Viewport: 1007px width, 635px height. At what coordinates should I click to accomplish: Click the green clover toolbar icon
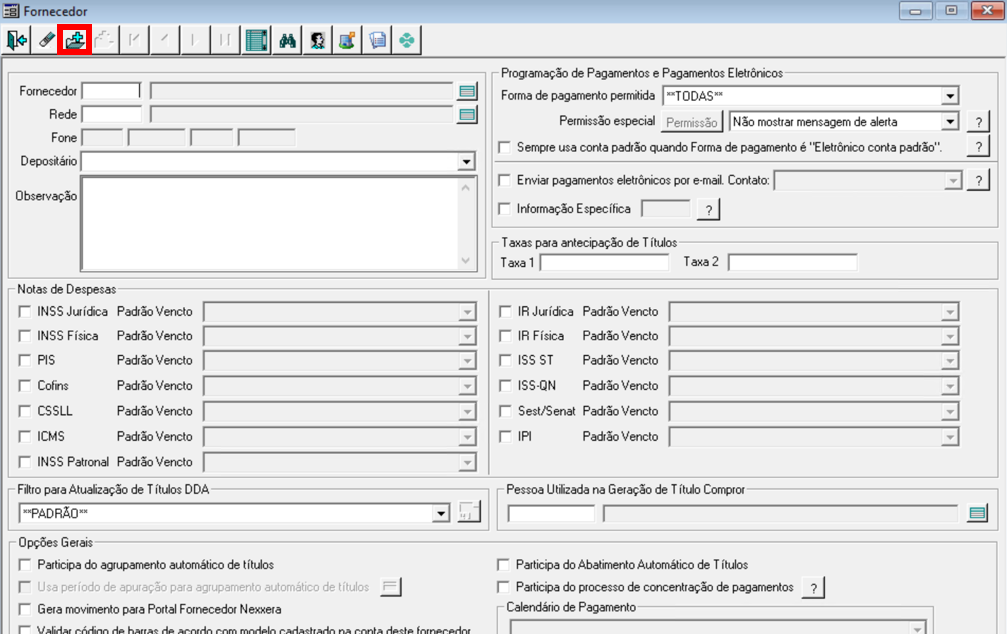407,40
